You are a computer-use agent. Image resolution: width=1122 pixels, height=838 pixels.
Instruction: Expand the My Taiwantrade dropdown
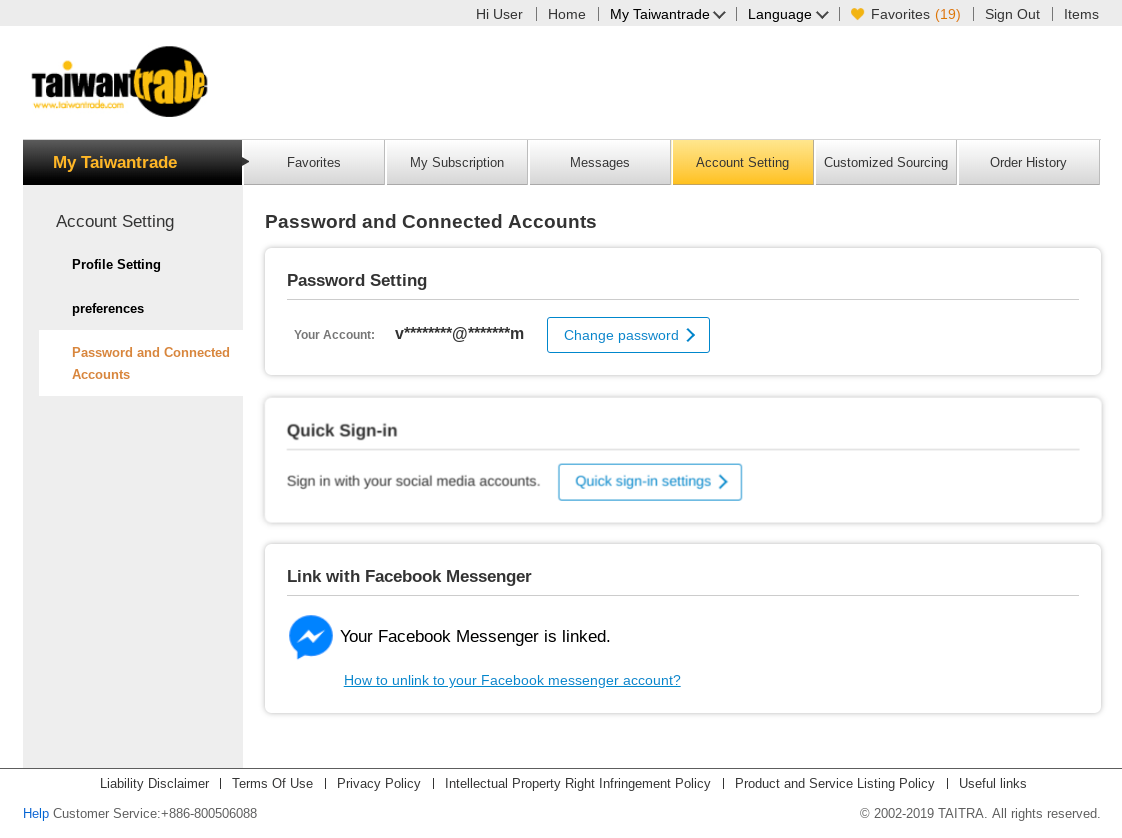click(668, 14)
